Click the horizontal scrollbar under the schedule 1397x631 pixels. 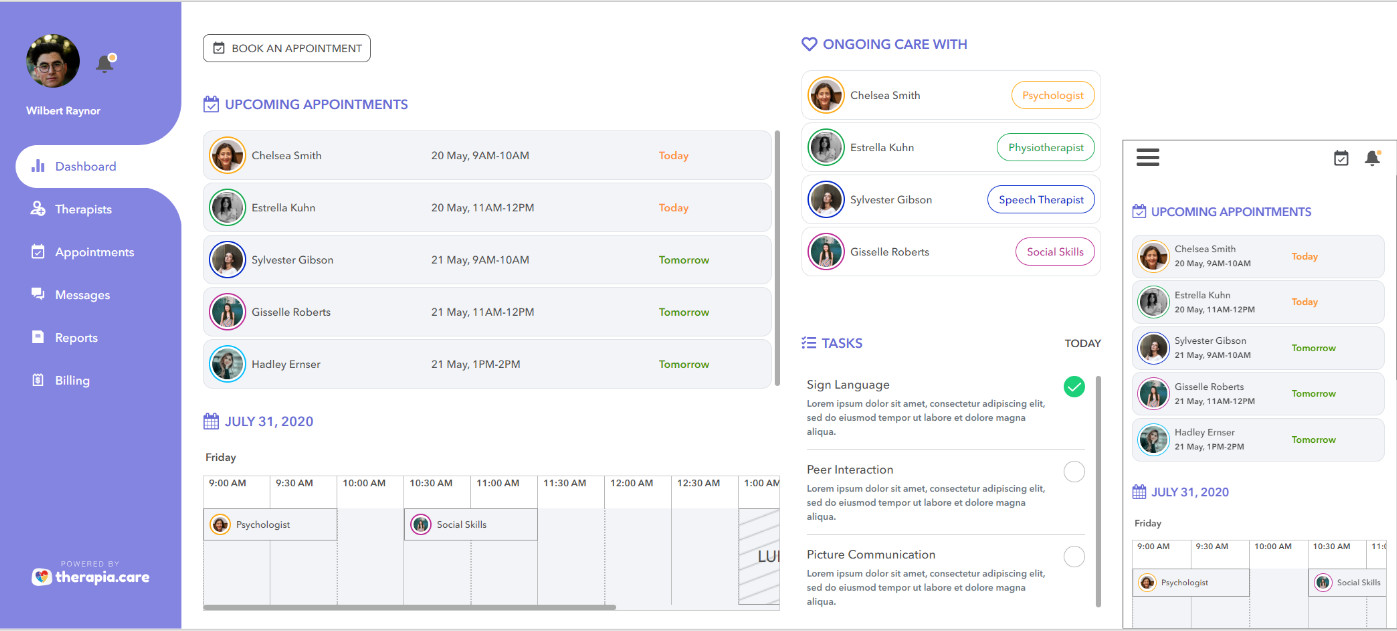(410, 607)
